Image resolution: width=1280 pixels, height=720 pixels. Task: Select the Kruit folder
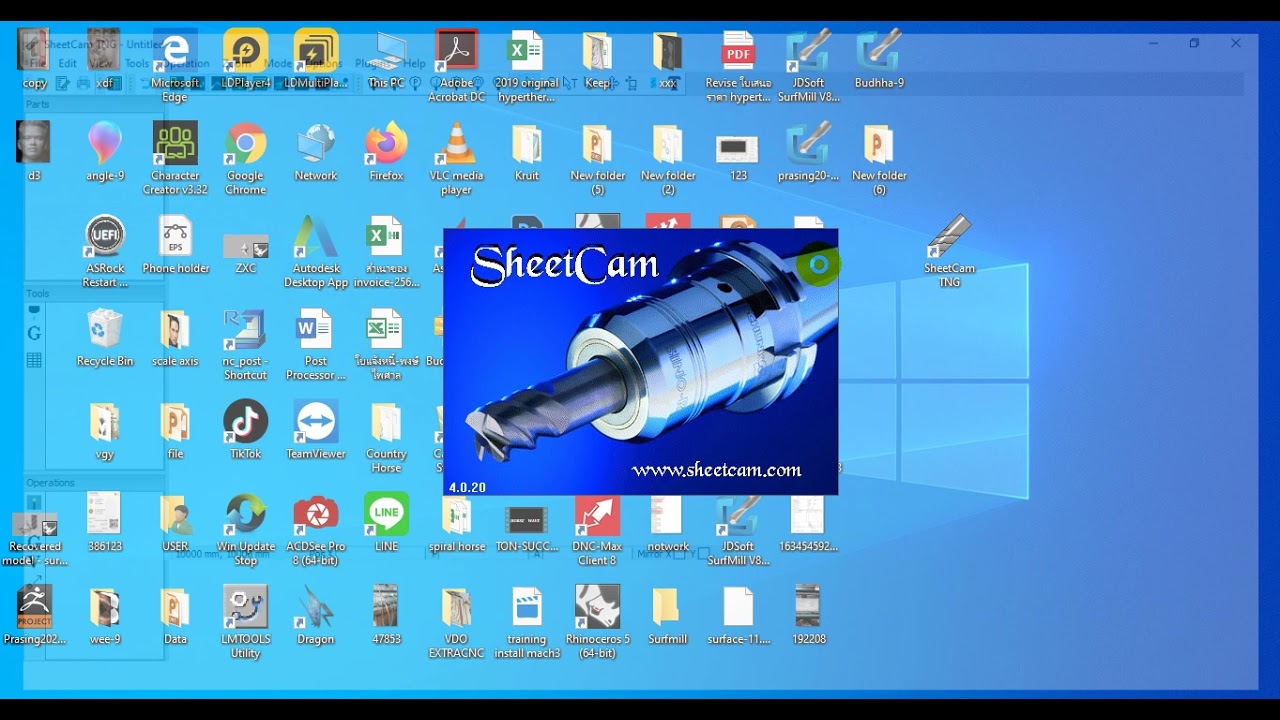coord(527,152)
